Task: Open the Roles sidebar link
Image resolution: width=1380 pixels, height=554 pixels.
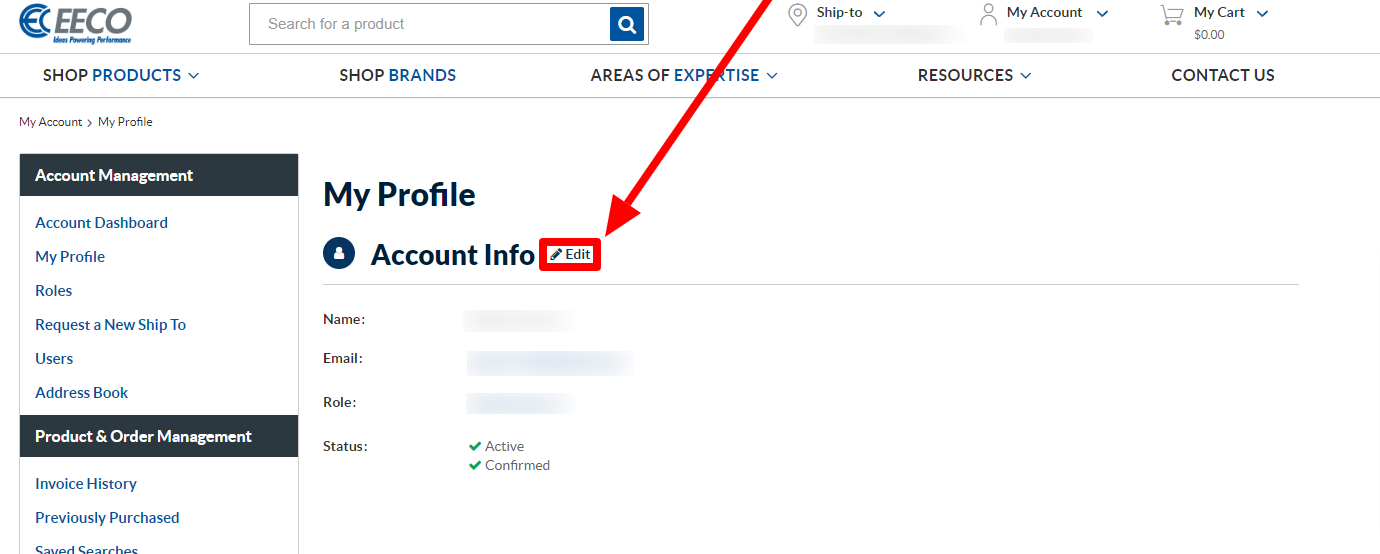Action: click(x=54, y=291)
